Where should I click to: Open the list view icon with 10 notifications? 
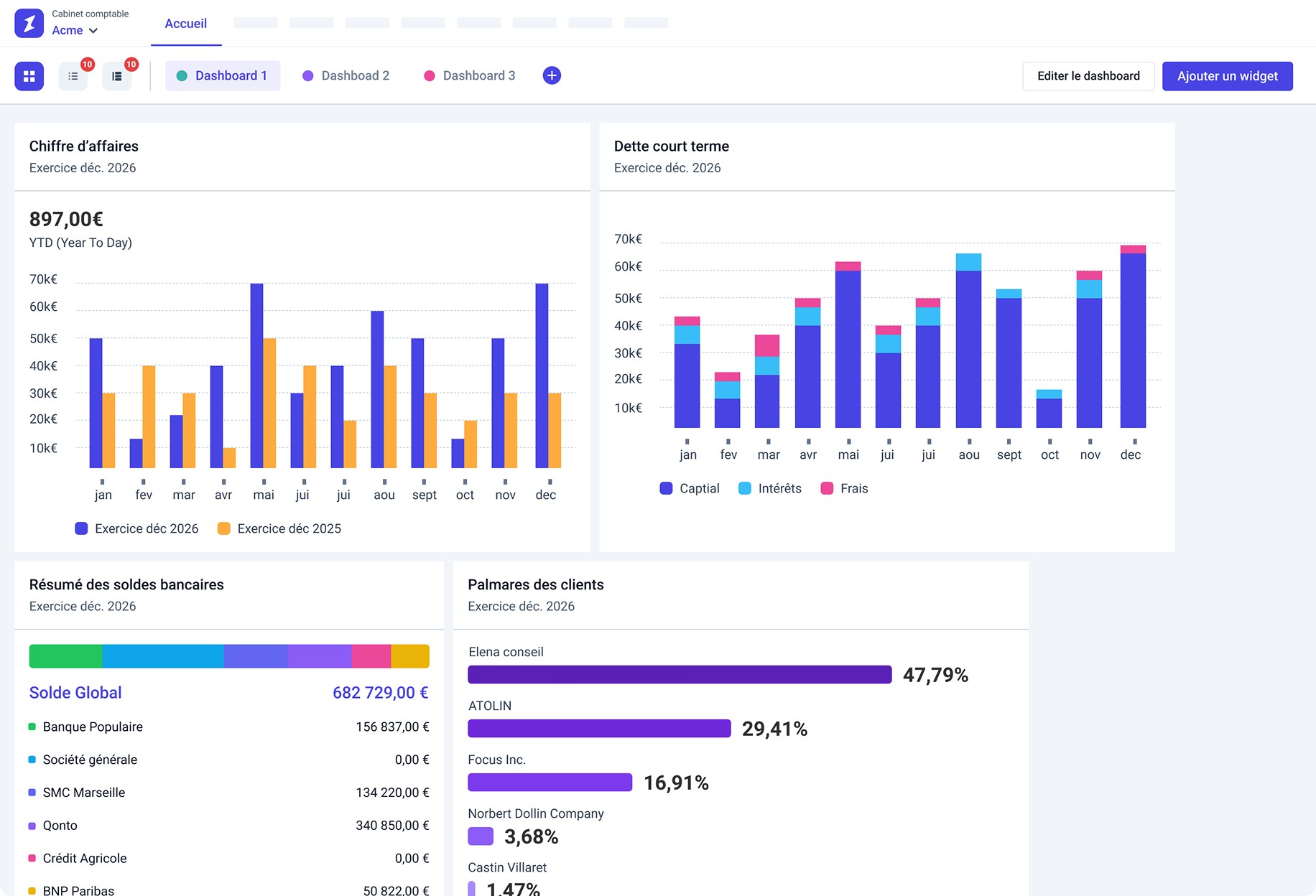[x=73, y=75]
